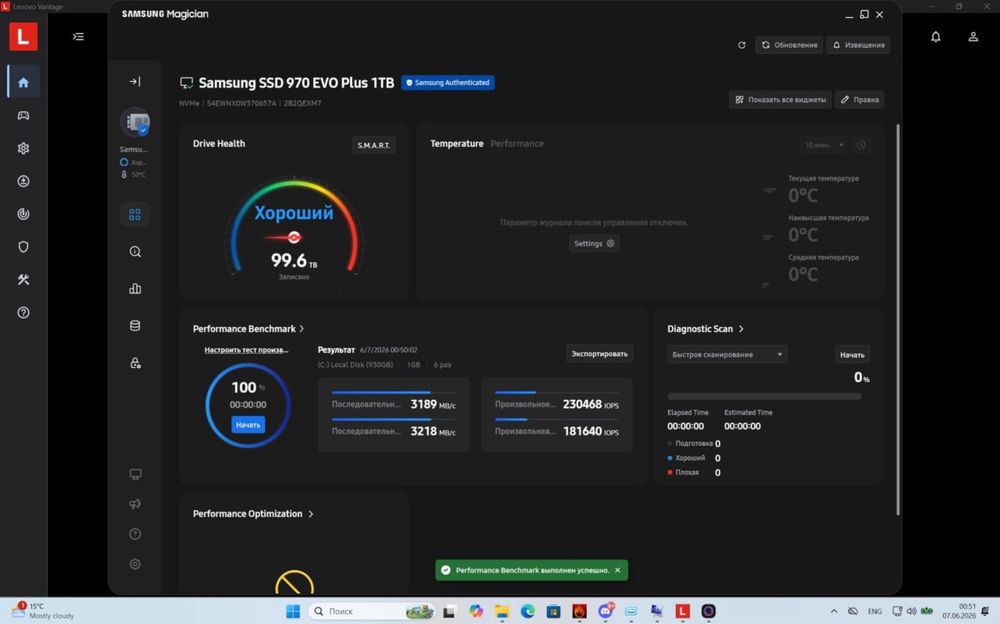
Task: Open the data security lock icon
Action: [135, 362]
